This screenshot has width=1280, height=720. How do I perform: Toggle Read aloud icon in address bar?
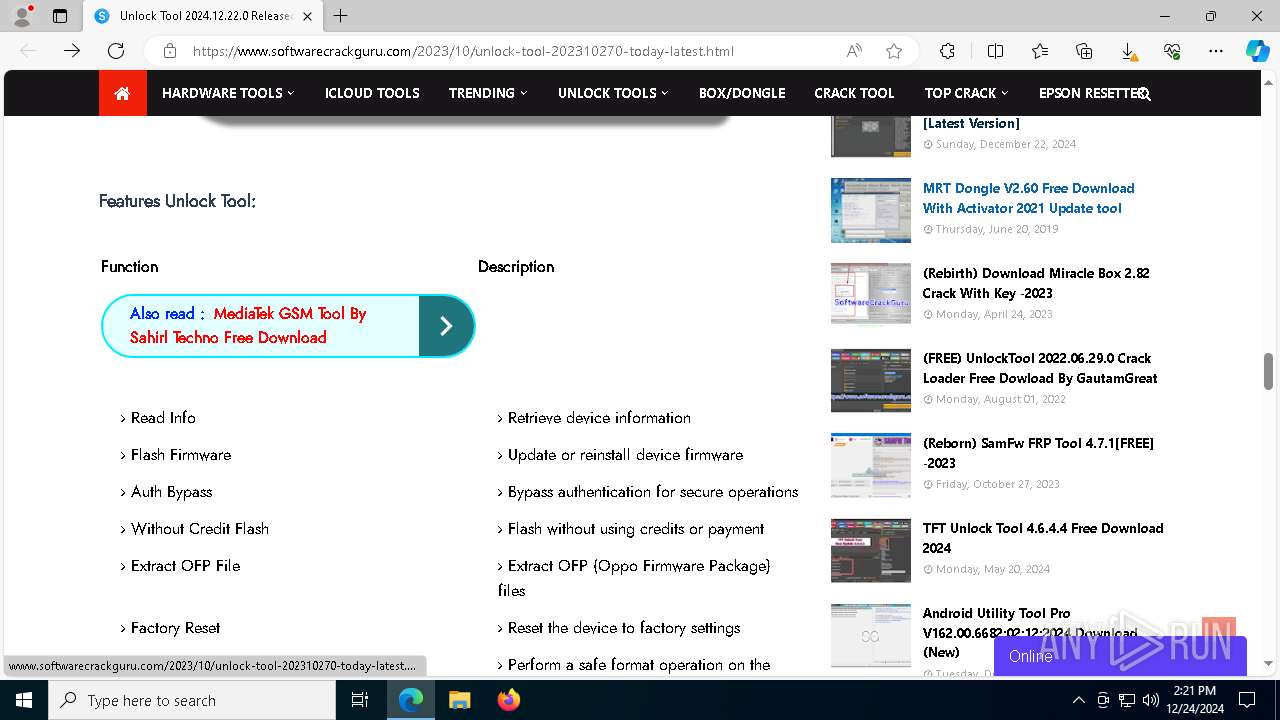coord(854,51)
